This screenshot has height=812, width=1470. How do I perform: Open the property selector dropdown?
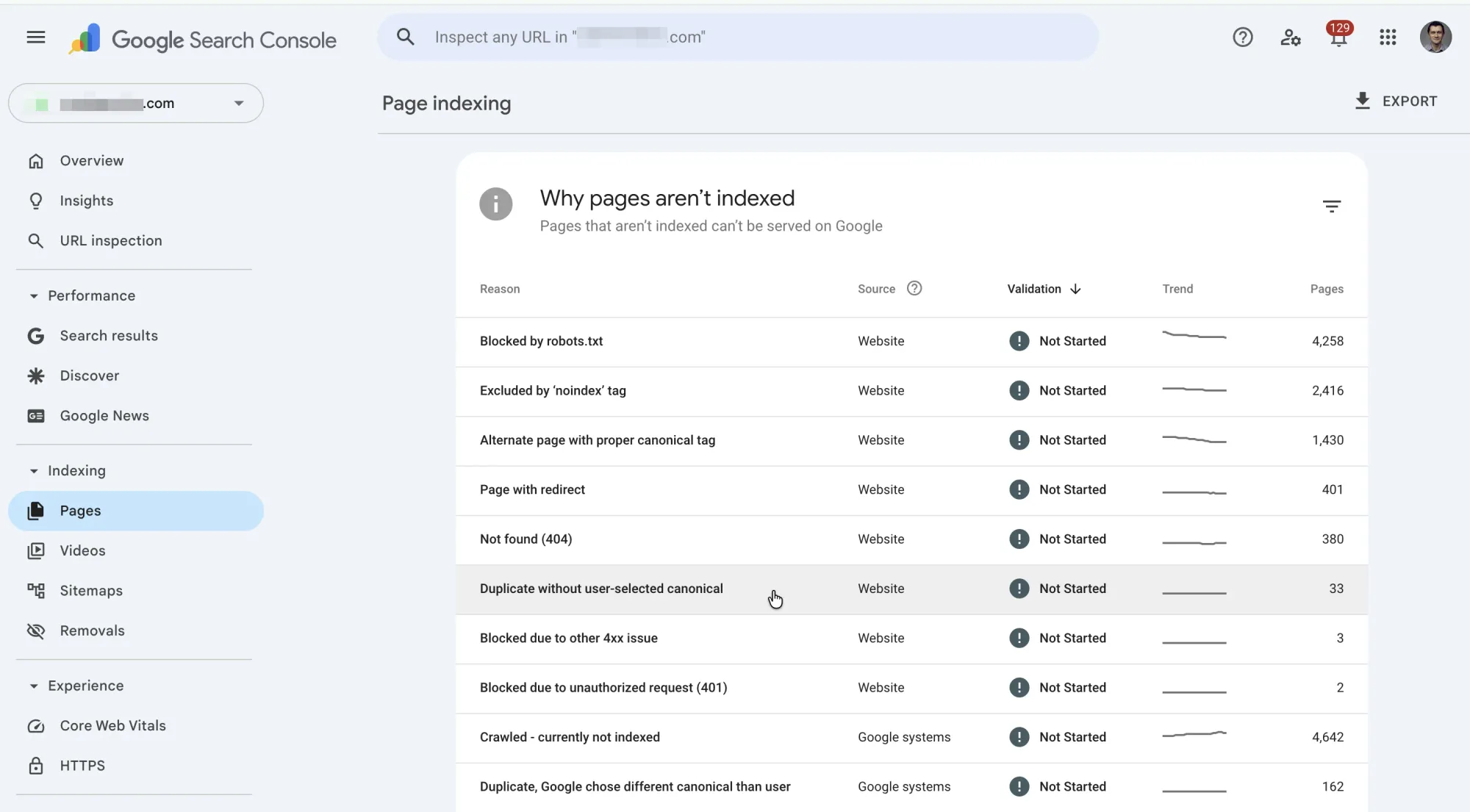136,104
